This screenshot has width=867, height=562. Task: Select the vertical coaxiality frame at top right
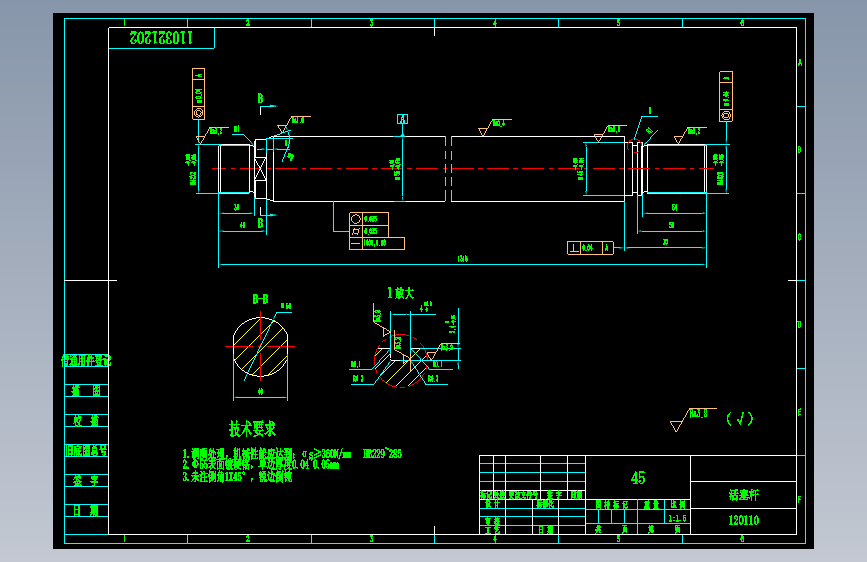[x=726, y=96]
